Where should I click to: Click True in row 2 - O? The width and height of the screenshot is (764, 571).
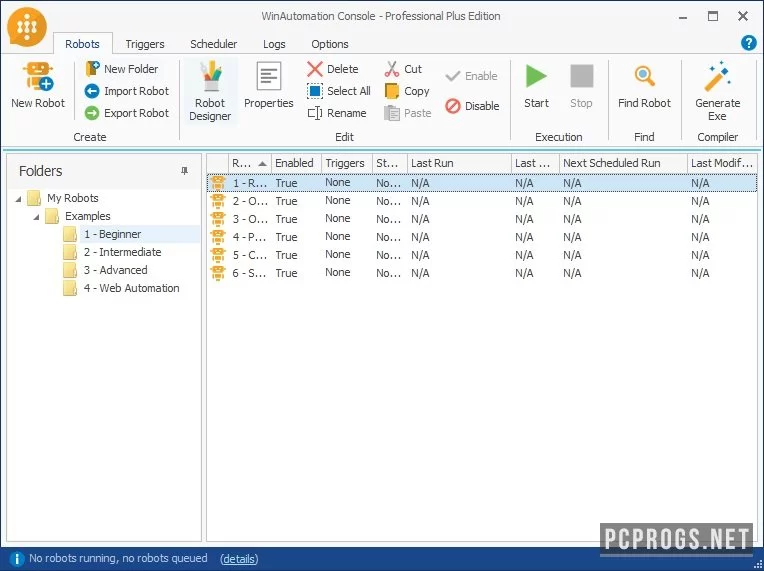tap(286, 201)
